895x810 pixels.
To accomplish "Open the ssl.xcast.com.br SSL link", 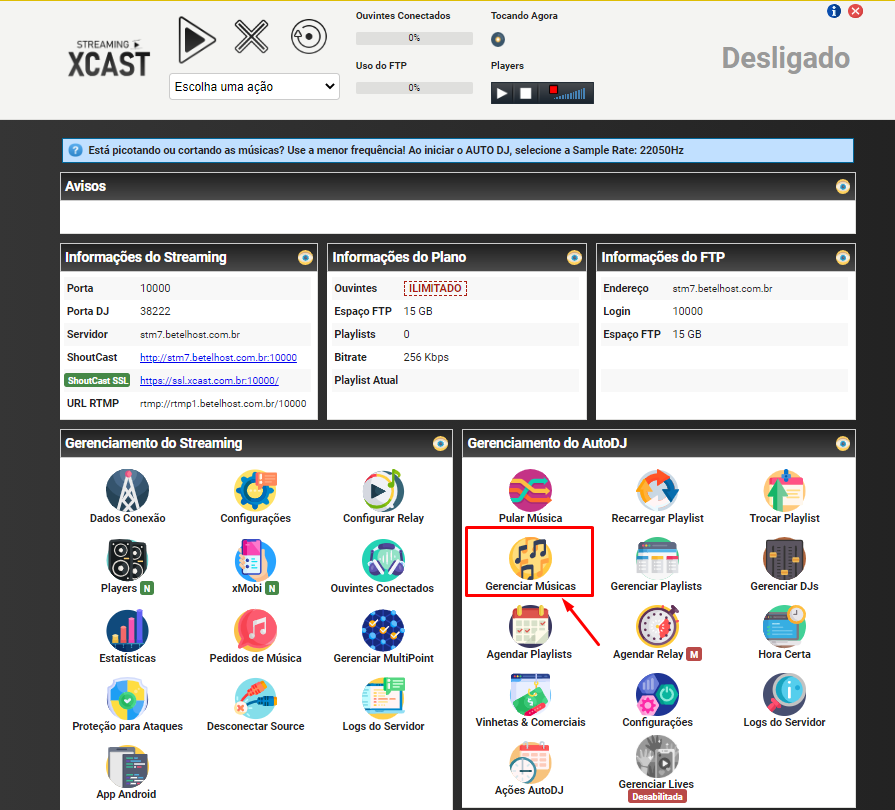I will [209, 380].
